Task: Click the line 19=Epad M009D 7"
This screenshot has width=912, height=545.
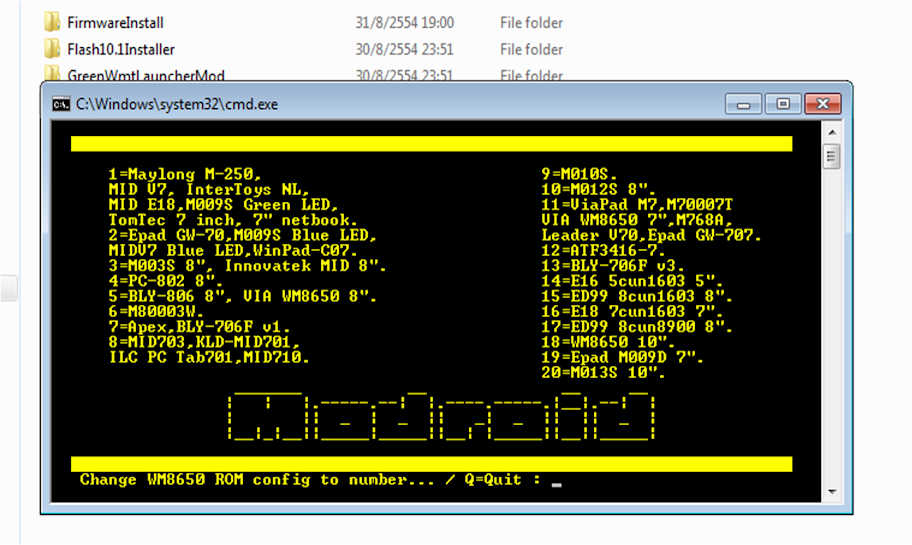Action: (x=622, y=357)
